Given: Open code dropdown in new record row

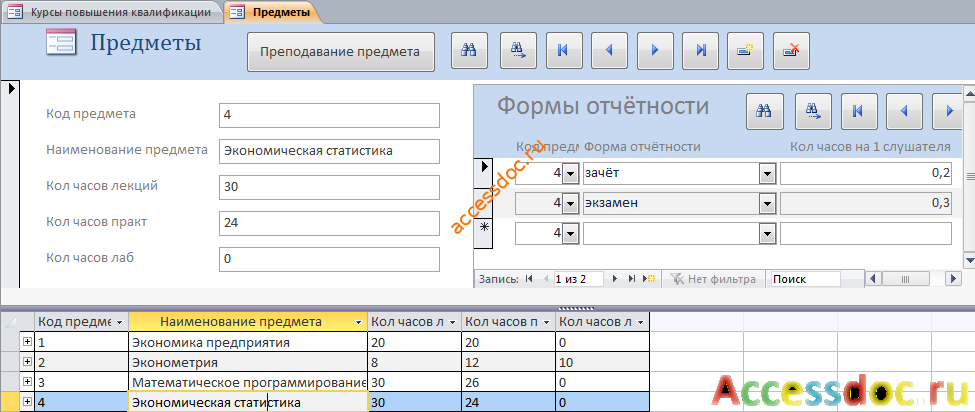Looking at the screenshot, I should pyautogui.click(x=570, y=233).
